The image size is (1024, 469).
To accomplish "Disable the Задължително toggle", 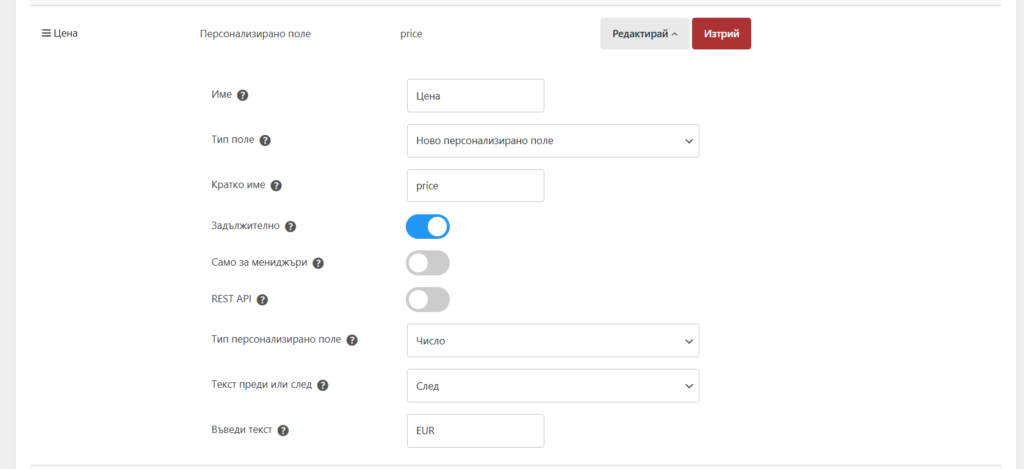I will (x=427, y=227).
